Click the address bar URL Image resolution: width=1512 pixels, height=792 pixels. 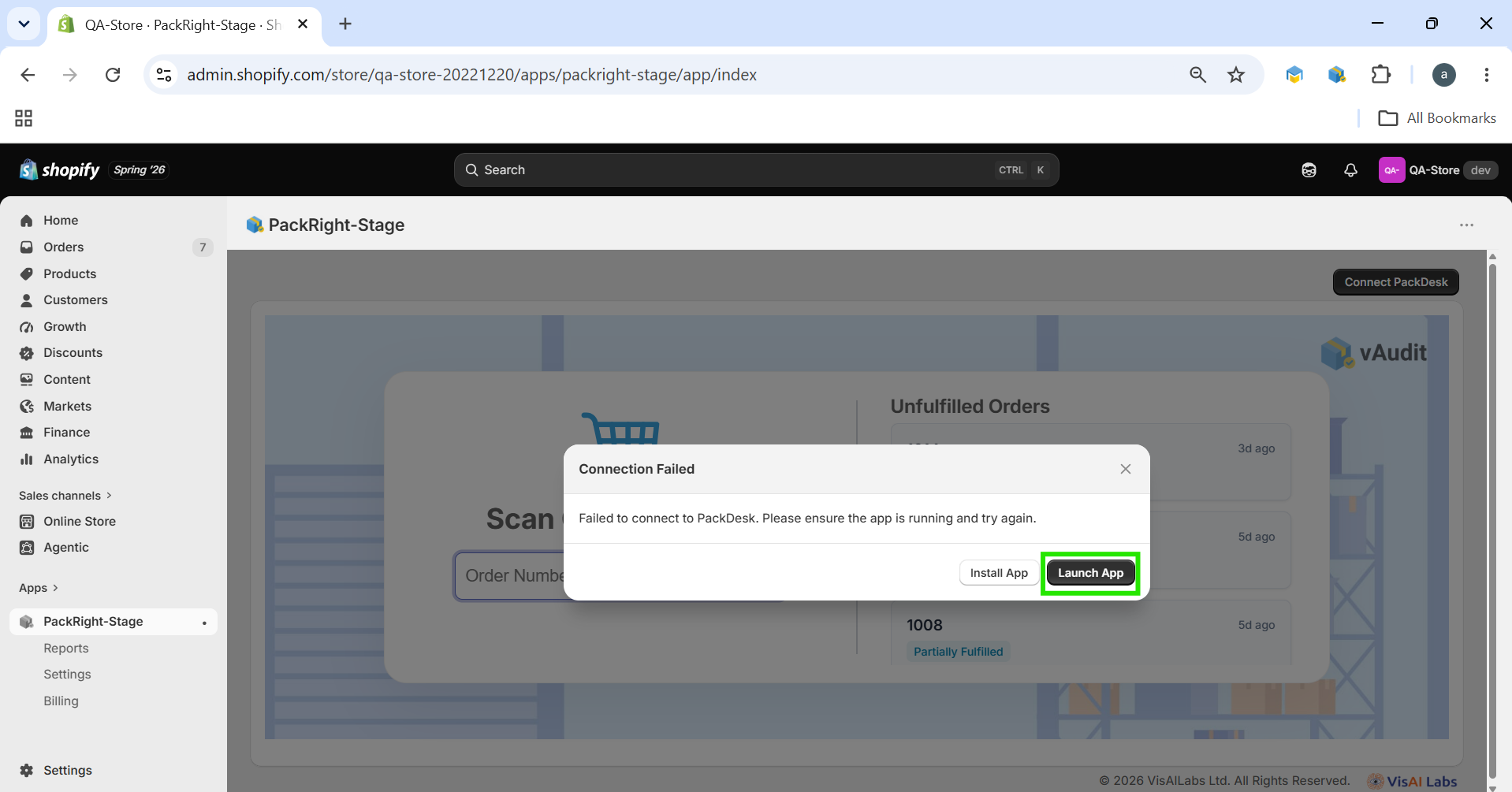(471, 75)
